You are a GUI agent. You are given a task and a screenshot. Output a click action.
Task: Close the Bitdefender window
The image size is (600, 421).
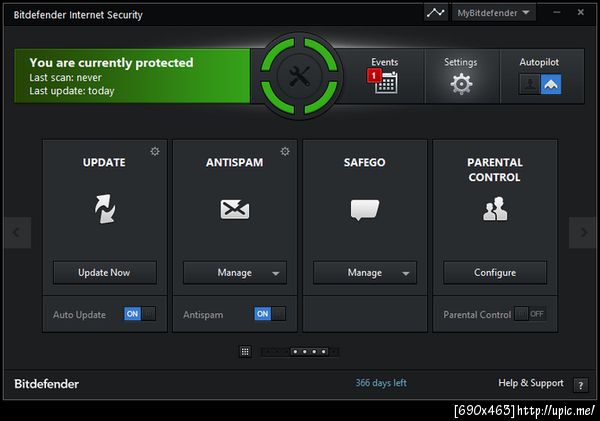pyautogui.click(x=580, y=13)
